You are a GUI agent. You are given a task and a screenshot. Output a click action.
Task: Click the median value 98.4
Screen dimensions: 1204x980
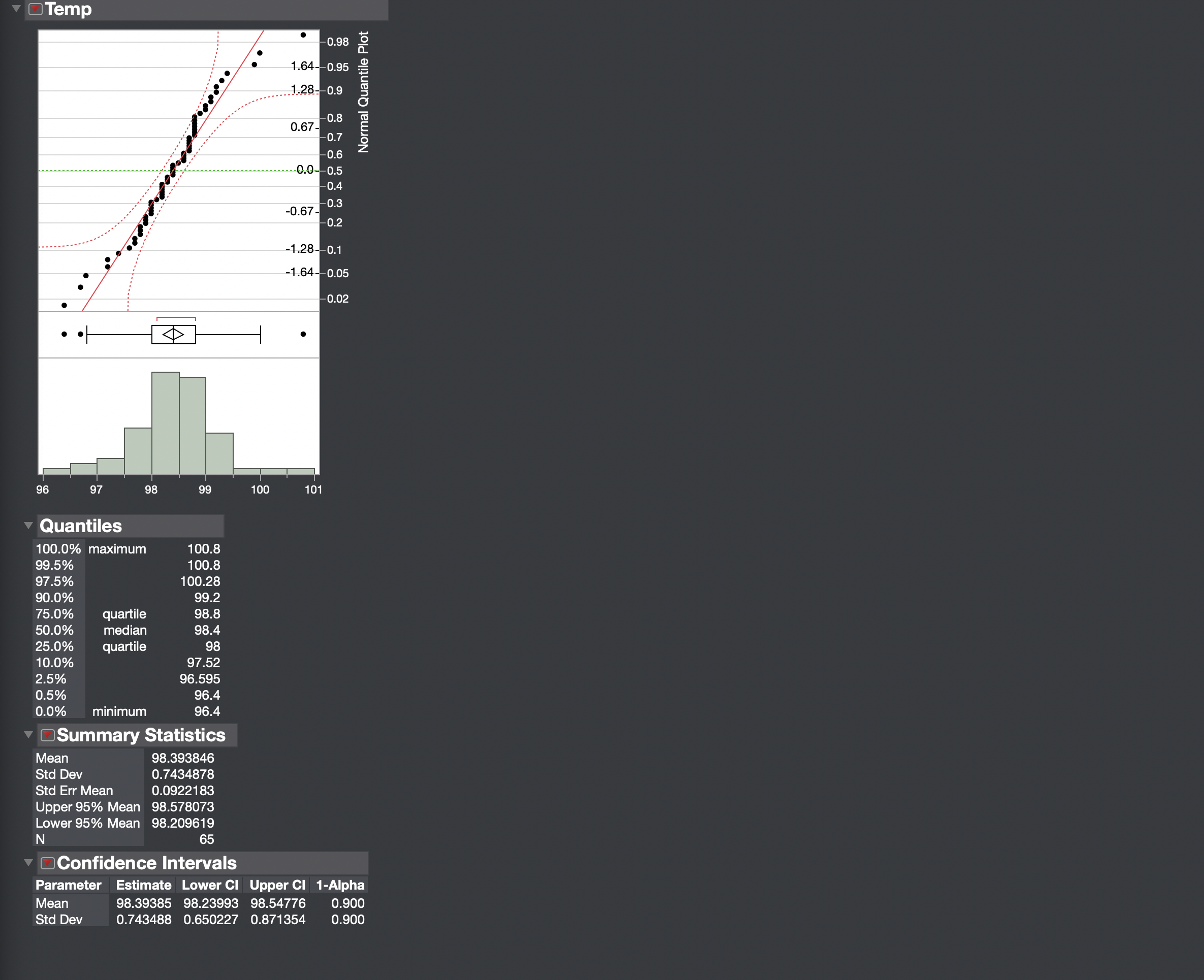[x=207, y=631]
